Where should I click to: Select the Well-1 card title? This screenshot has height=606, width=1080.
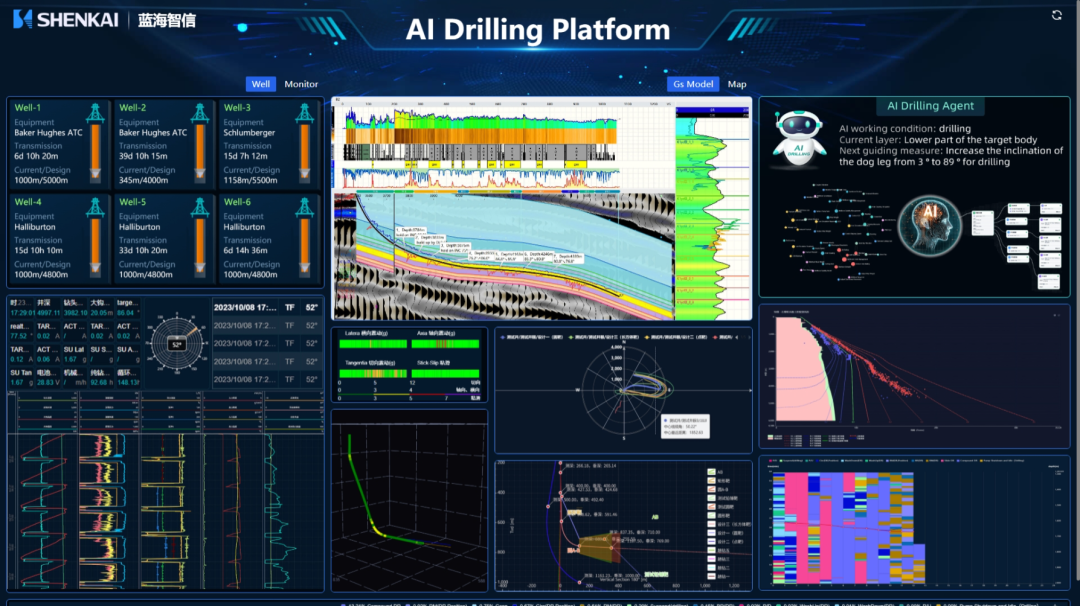tap(28, 107)
